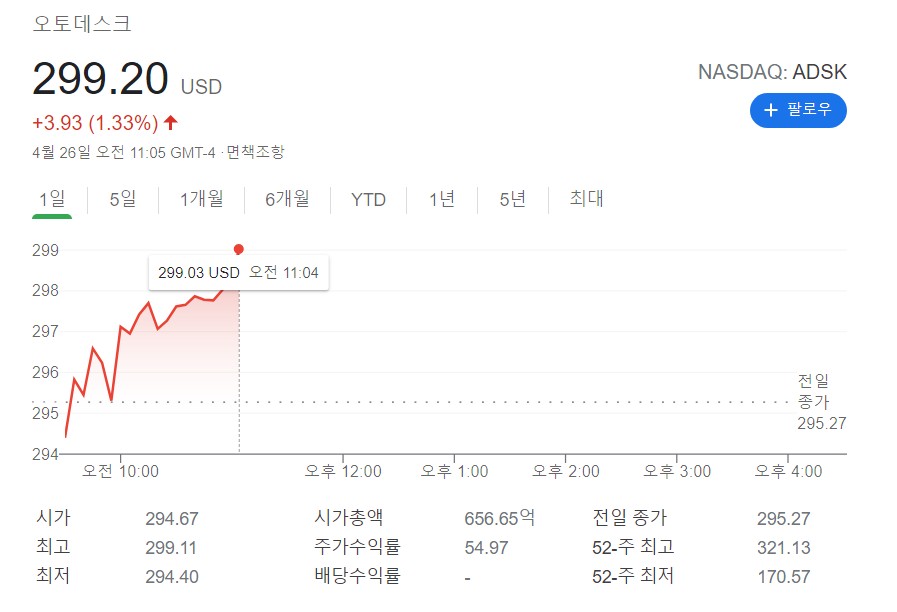Click the 전일 종가 295.27 chart label
The image size is (897, 612).
click(x=821, y=402)
